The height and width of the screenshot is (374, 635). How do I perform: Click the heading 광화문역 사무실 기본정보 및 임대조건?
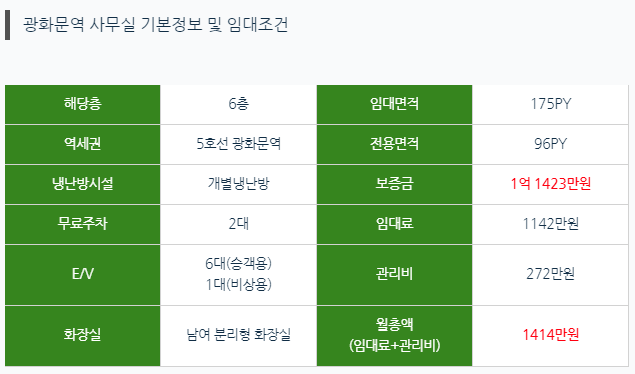[x=155, y=25]
